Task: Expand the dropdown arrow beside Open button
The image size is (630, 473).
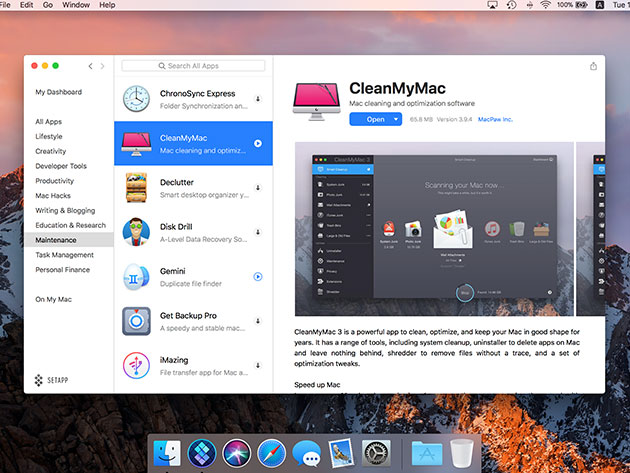Action: click(x=396, y=119)
